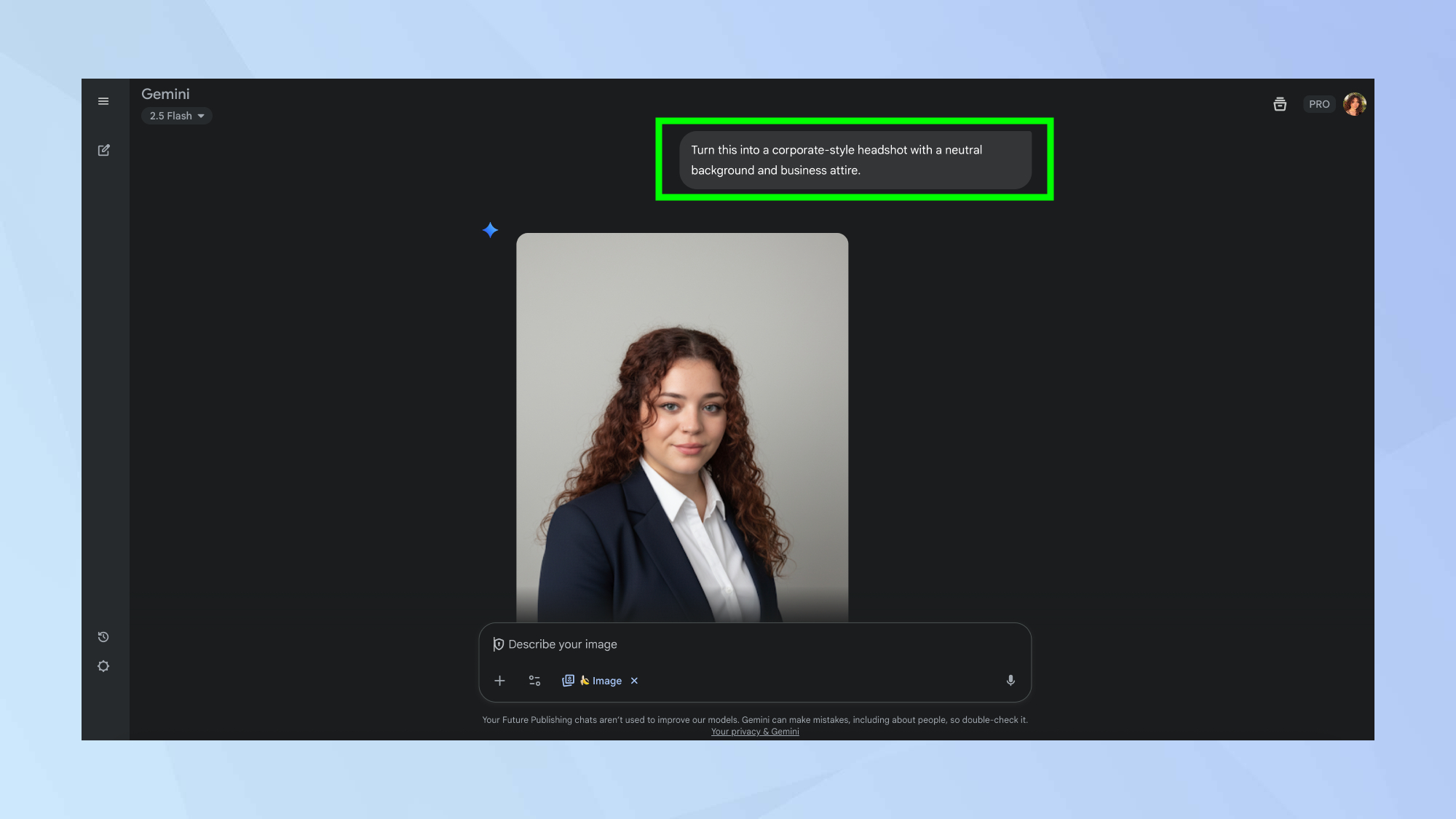Viewport: 1456px width, 819px height.
Task: Toggle off the Image tool with the X
Action: [634, 681]
